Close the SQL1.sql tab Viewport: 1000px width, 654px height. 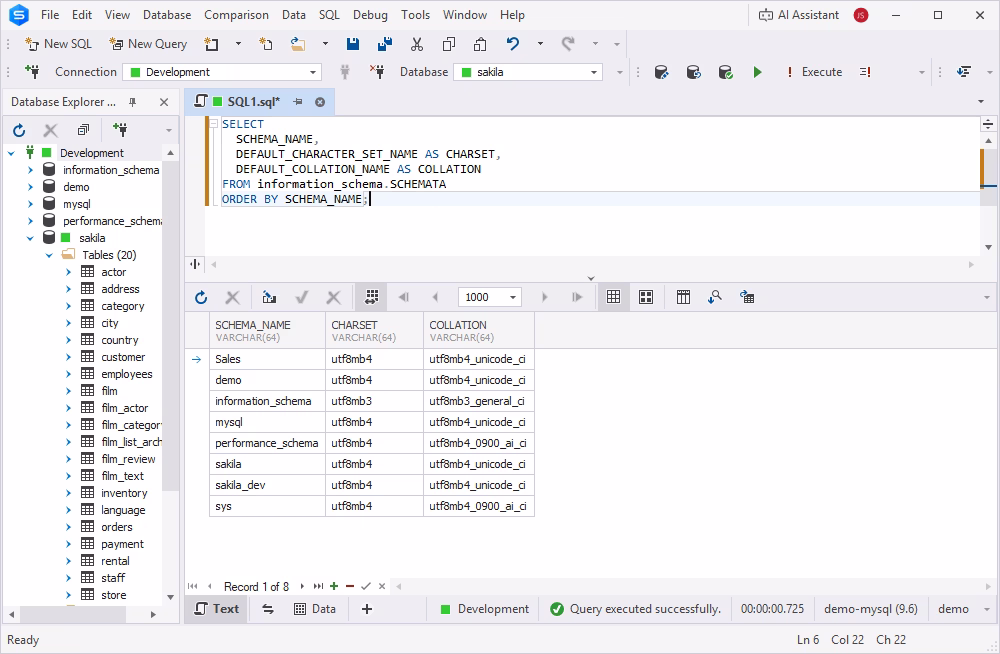tap(320, 102)
